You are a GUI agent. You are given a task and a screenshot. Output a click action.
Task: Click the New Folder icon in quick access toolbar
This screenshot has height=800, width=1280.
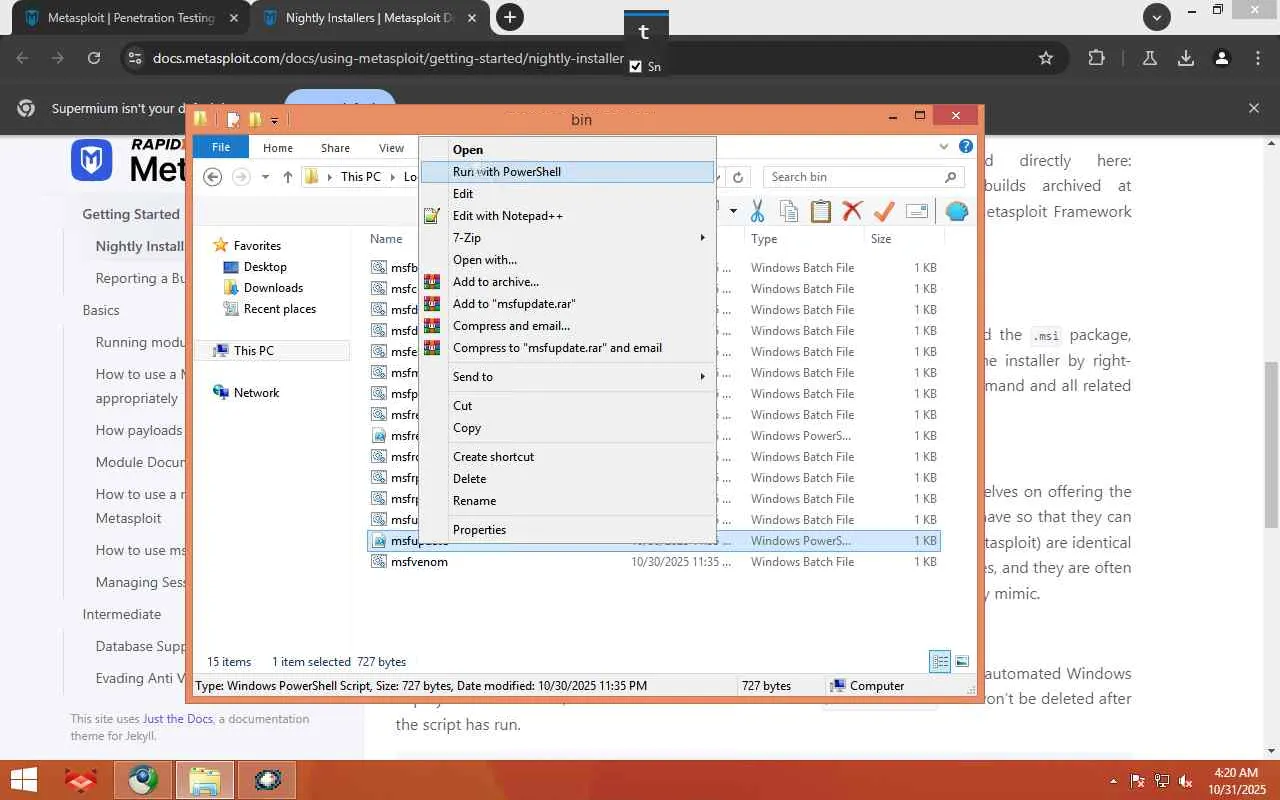pyautogui.click(x=255, y=120)
